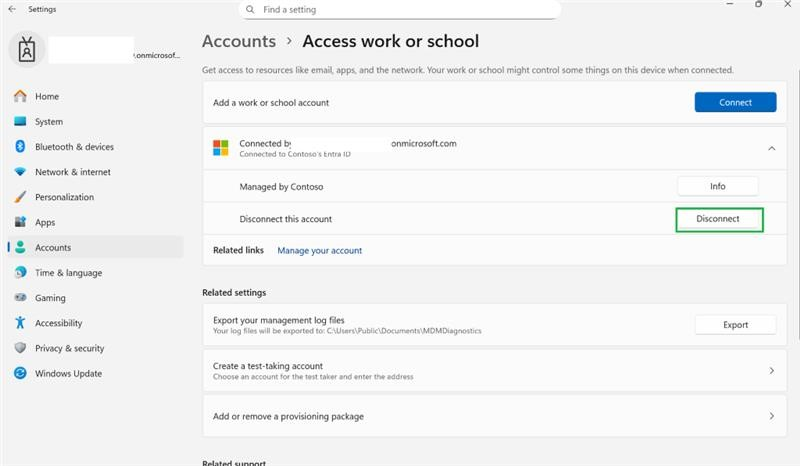Click the Create a test-taking account text

coord(268,366)
